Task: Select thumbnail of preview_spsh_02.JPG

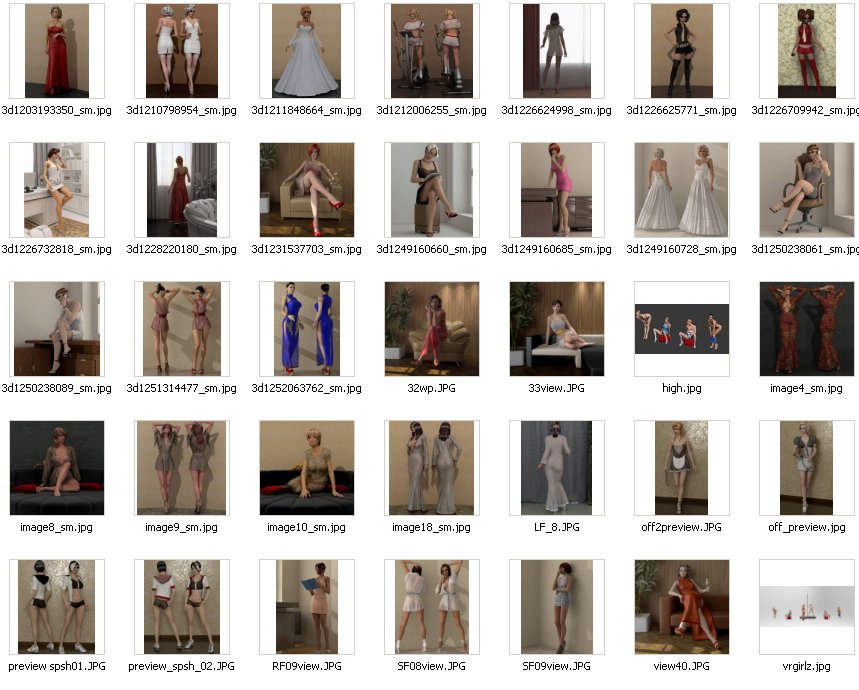Action: pos(182,607)
